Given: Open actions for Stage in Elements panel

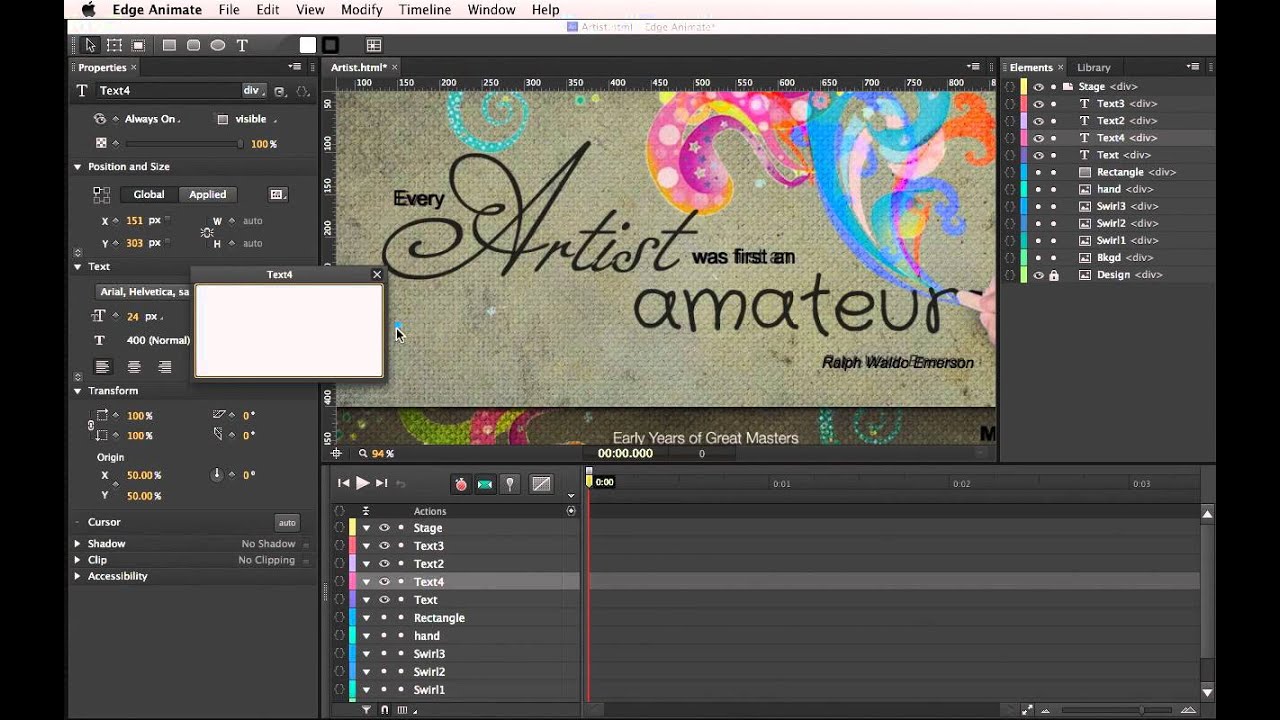Looking at the screenshot, I should (1010, 86).
